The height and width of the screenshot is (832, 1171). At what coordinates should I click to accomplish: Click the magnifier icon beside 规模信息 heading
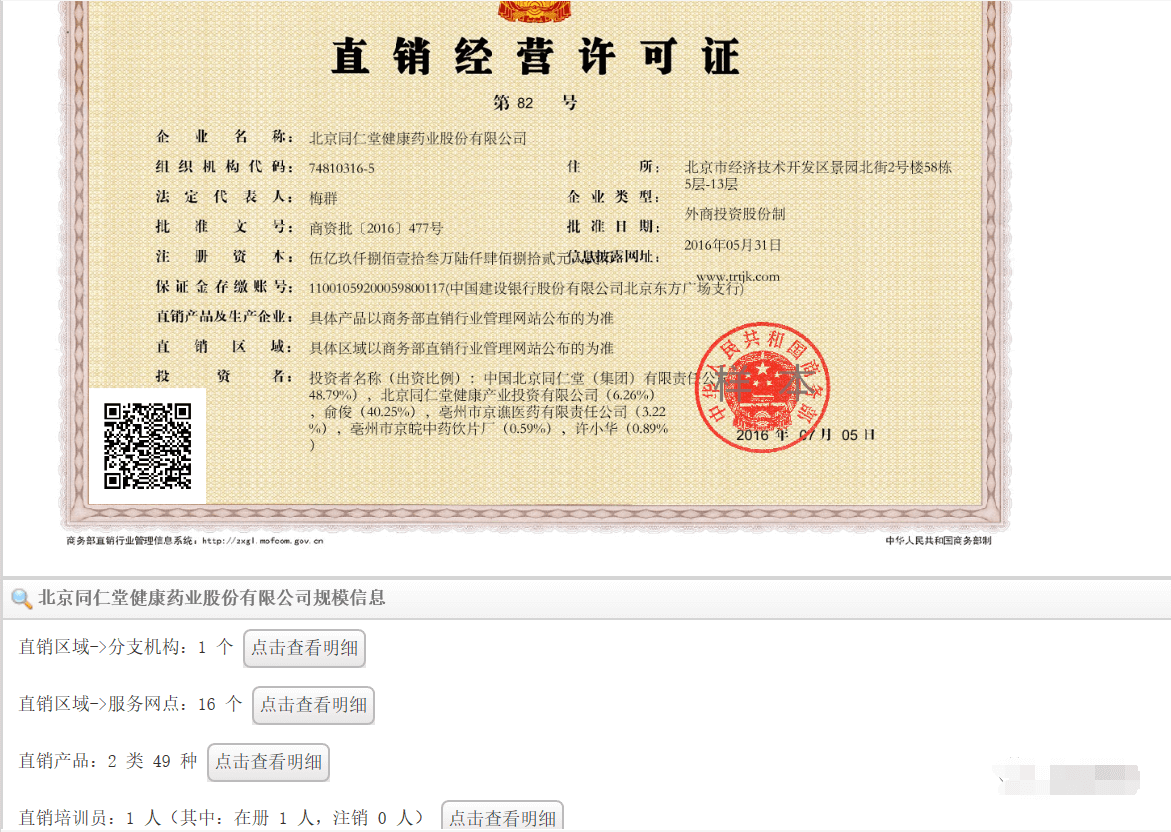pos(21,598)
